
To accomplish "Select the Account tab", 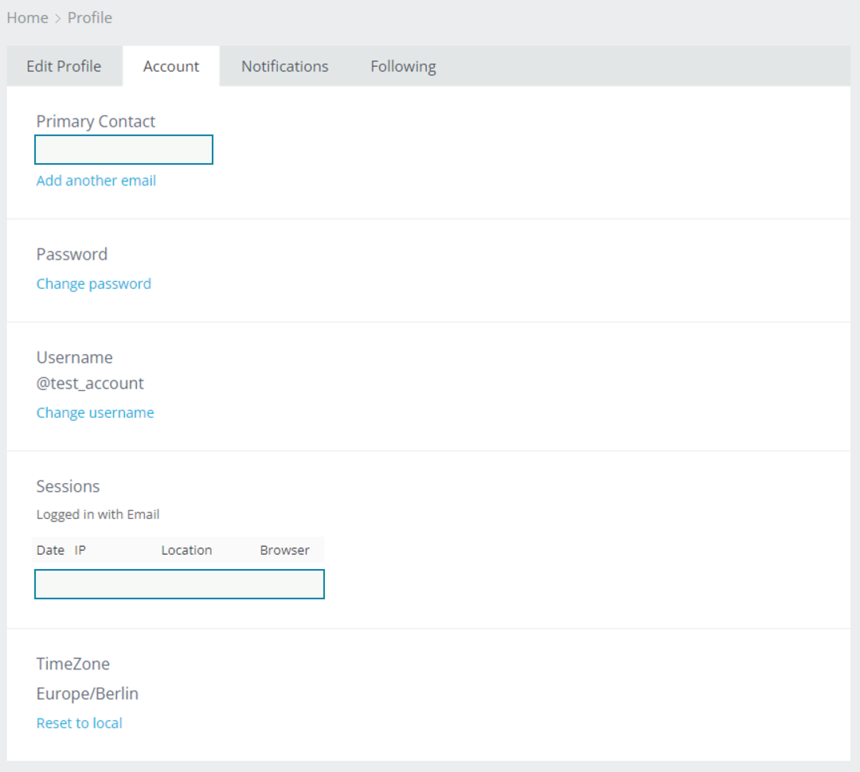I will (171, 66).
